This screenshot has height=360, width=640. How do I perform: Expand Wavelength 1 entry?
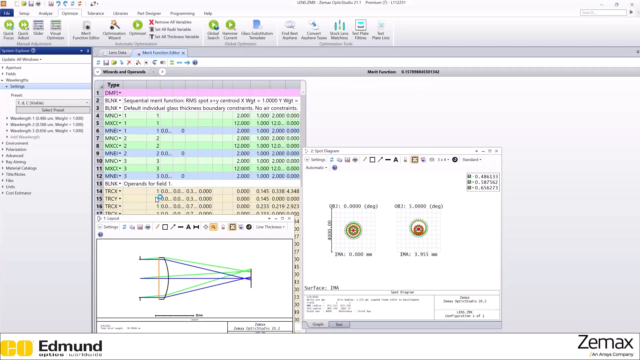pos(7,118)
